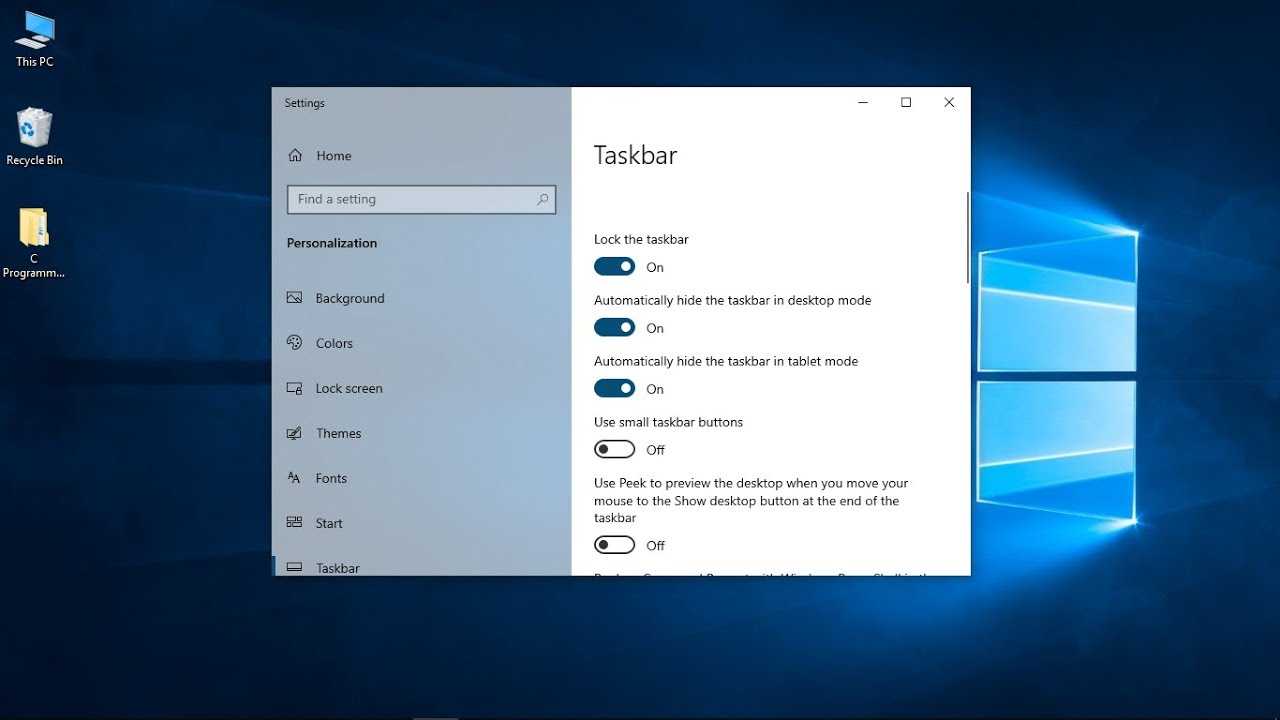Click the Fonts letter icon

[294, 478]
